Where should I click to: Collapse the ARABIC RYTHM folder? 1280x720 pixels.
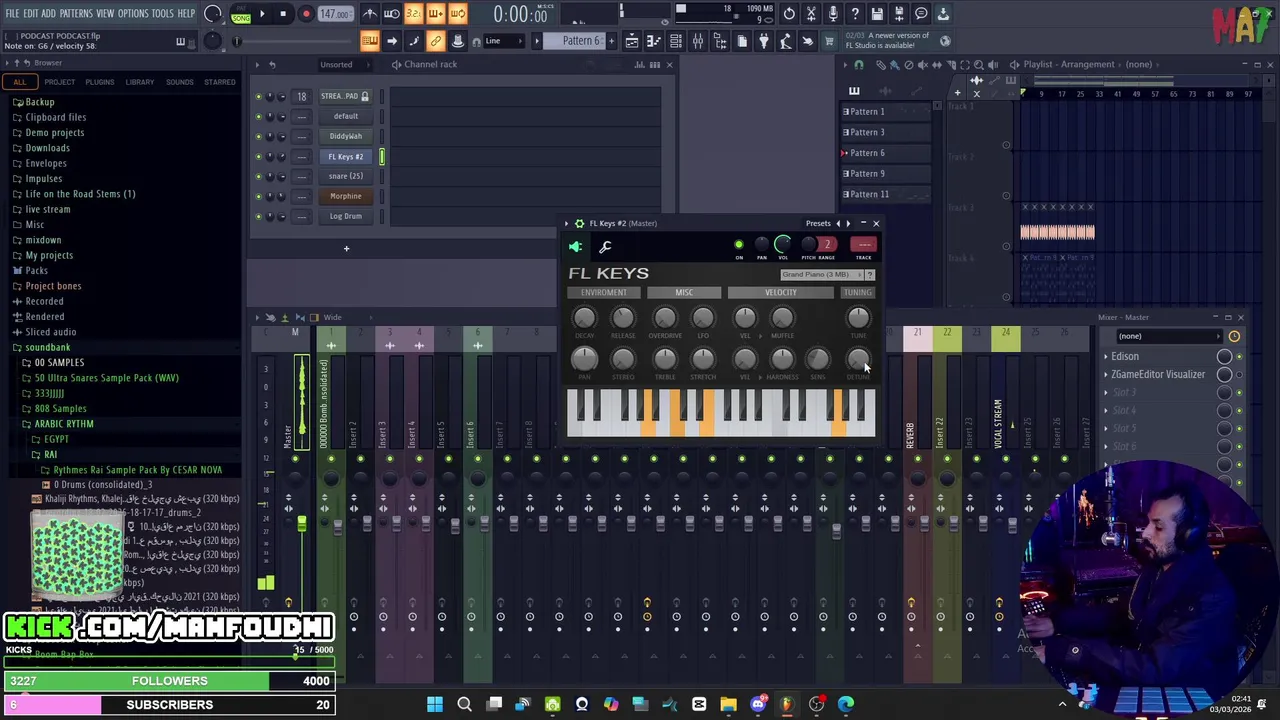(63, 424)
